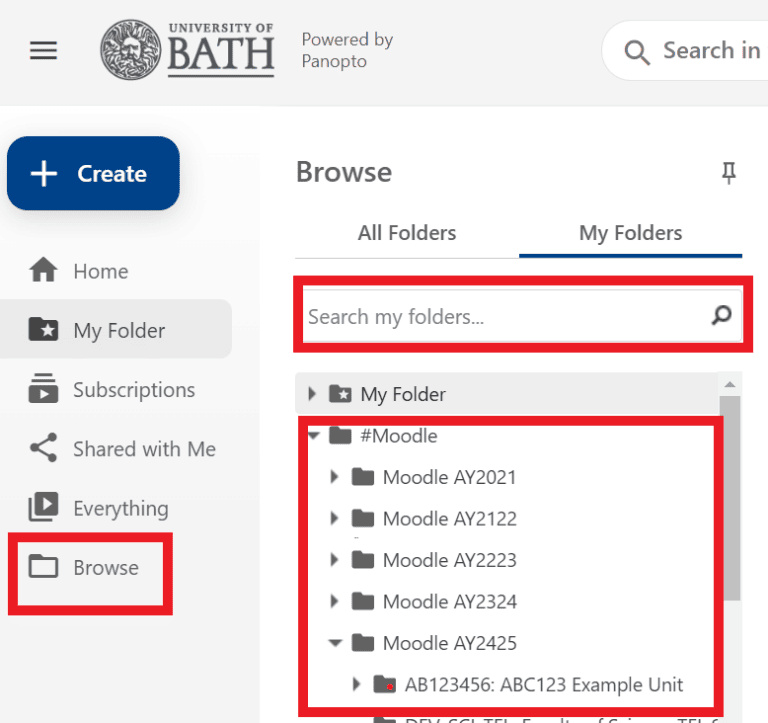
Task: Switch to the All Folders tab
Action: tap(407, 233)
